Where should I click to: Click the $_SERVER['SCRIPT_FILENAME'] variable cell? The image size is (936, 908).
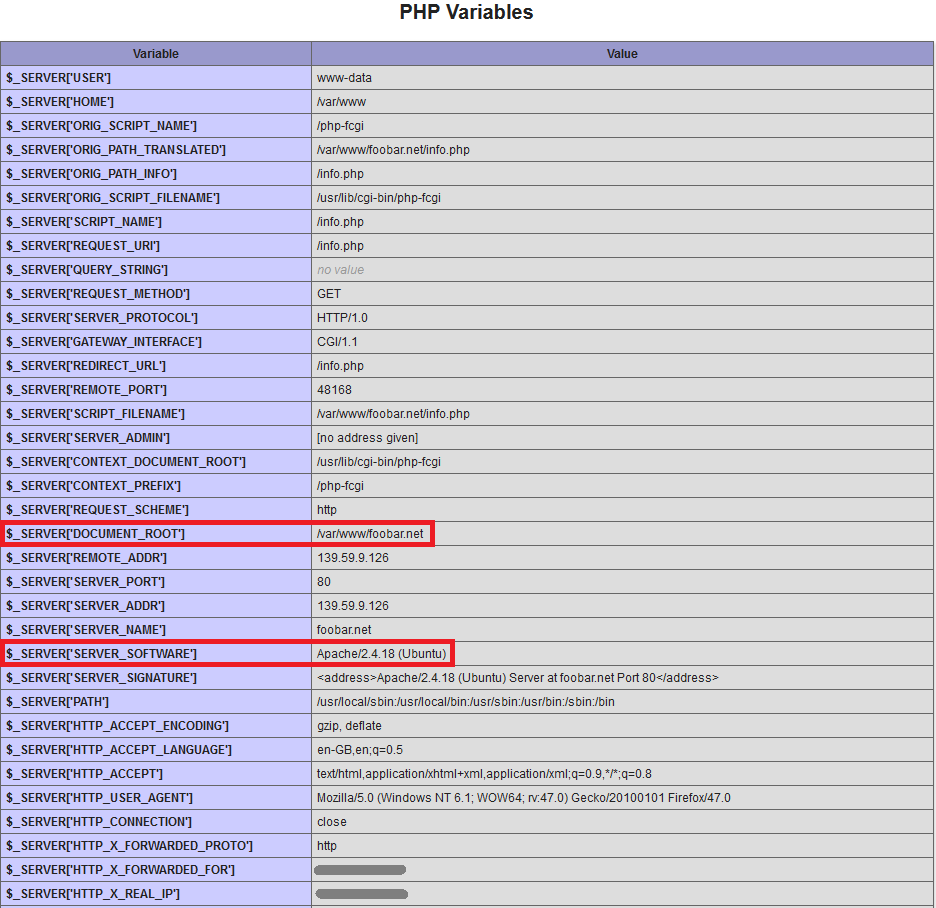click(156, 414)
